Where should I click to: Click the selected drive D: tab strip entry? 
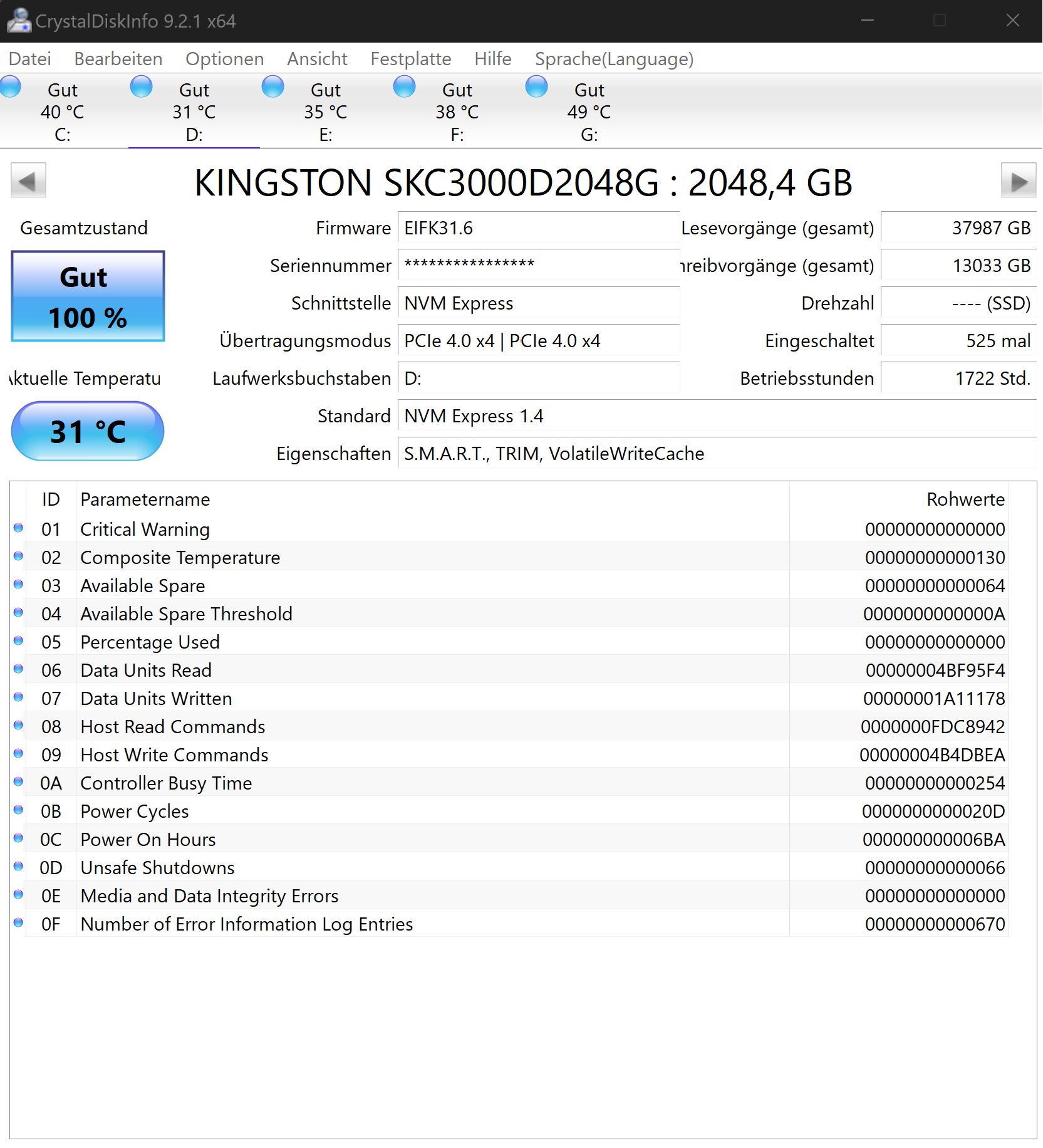tap(194, 111)
